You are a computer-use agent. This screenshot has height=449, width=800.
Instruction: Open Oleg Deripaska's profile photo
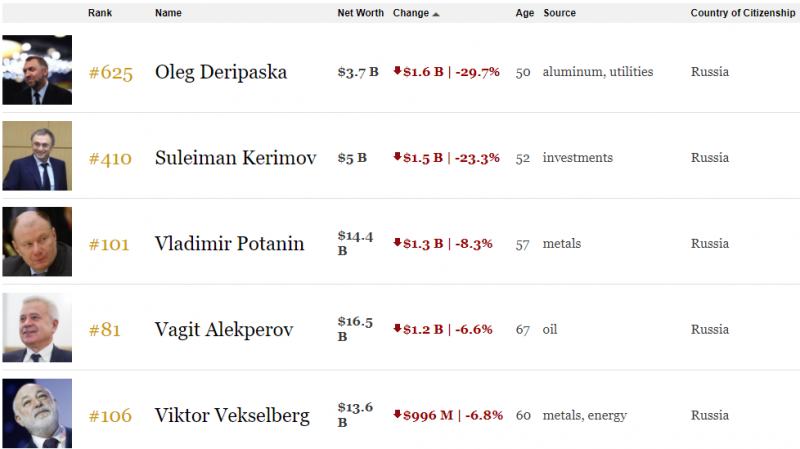(37, 70)
